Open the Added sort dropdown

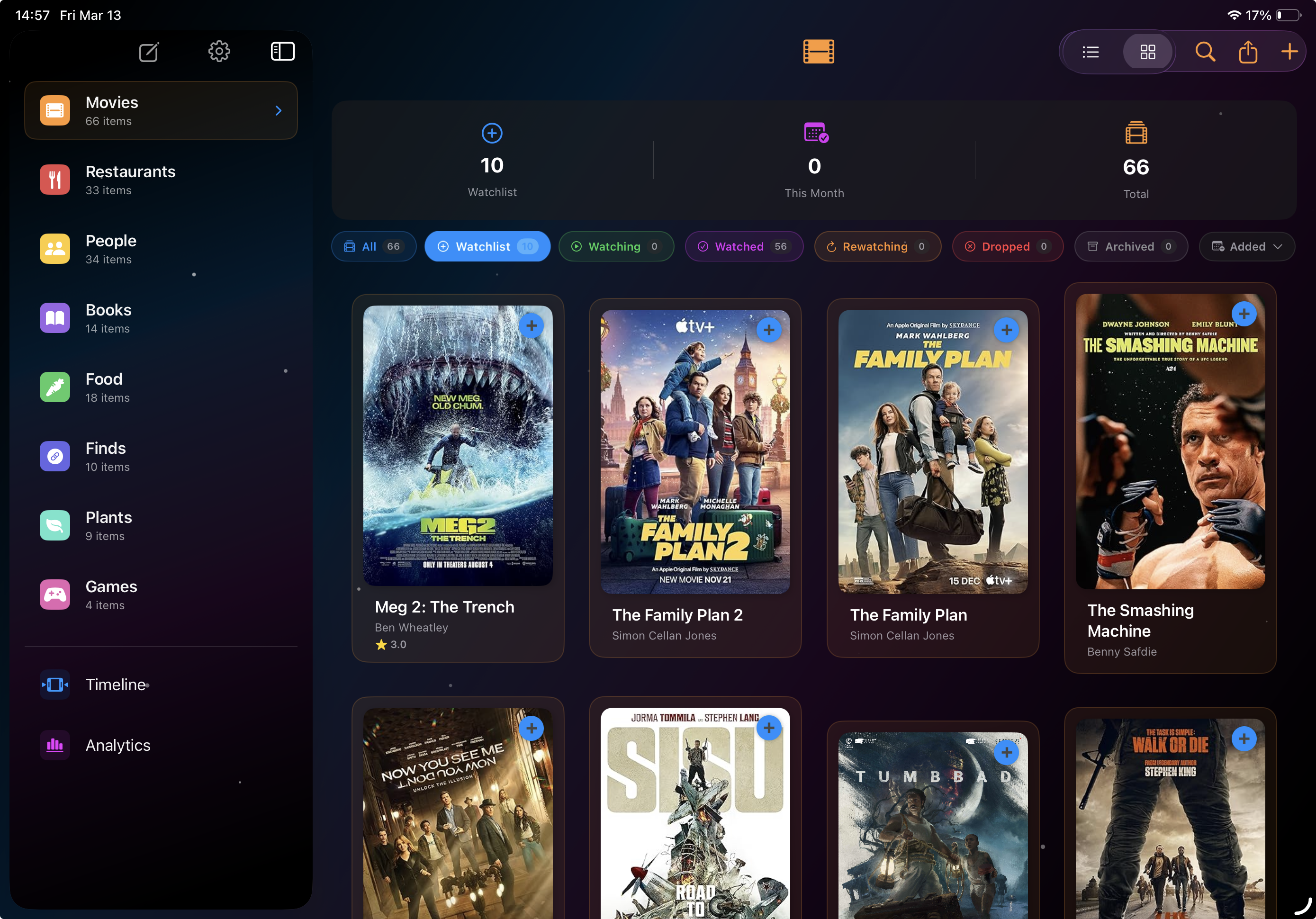[1247, 246]
